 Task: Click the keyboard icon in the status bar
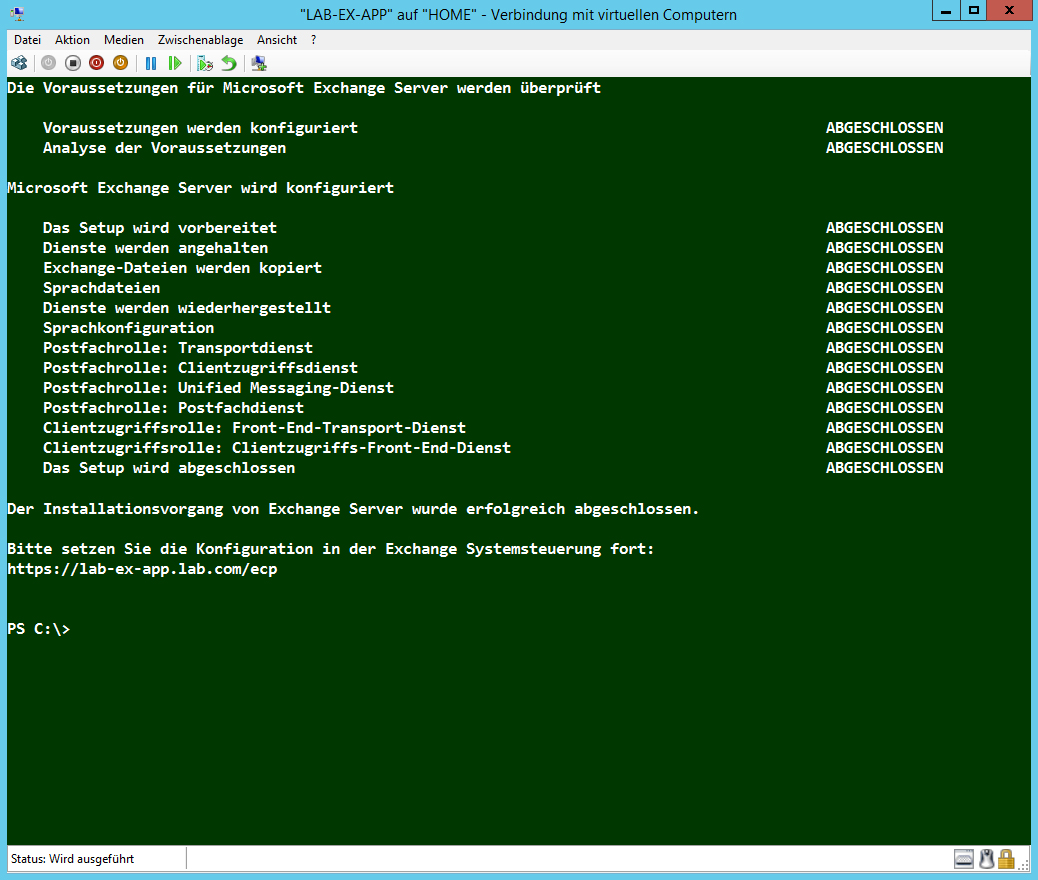(x=964, y=858)
